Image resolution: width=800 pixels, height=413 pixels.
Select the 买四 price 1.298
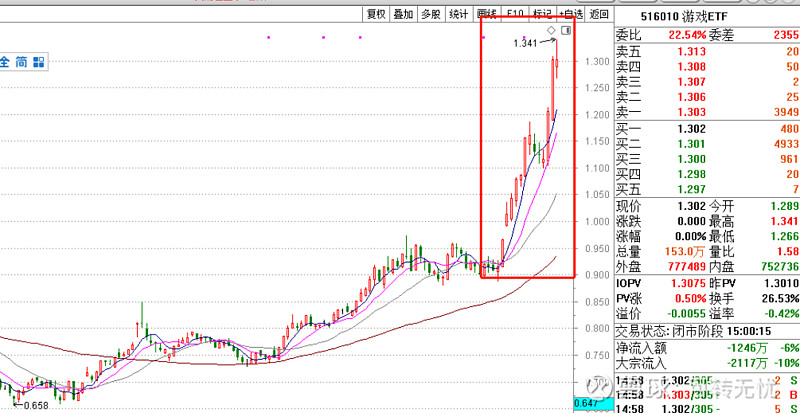[692, 175]
